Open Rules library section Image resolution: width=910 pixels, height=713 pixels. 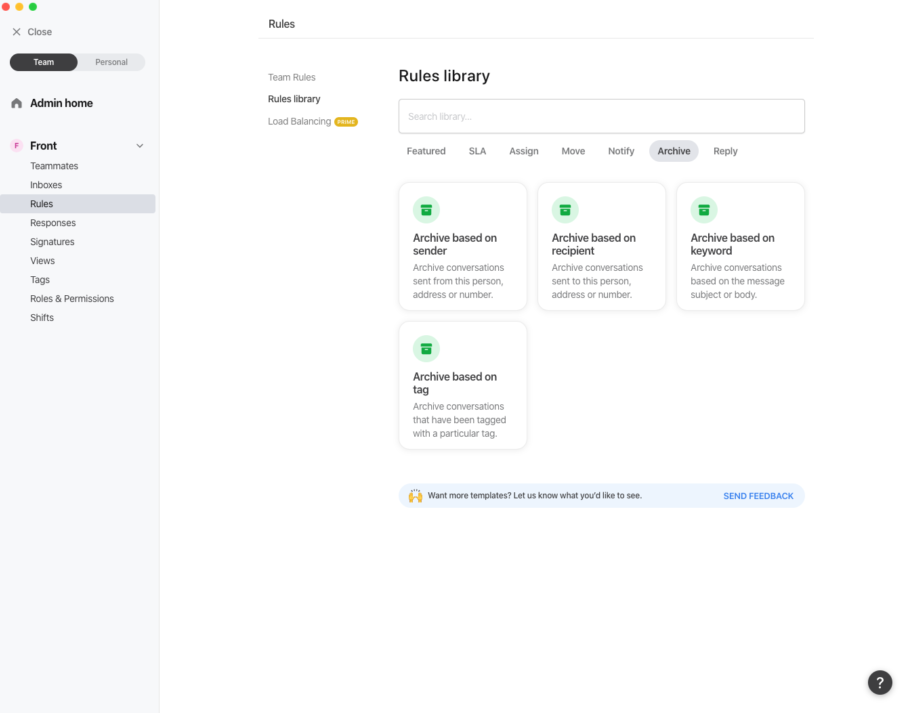[x=294, y=99]
